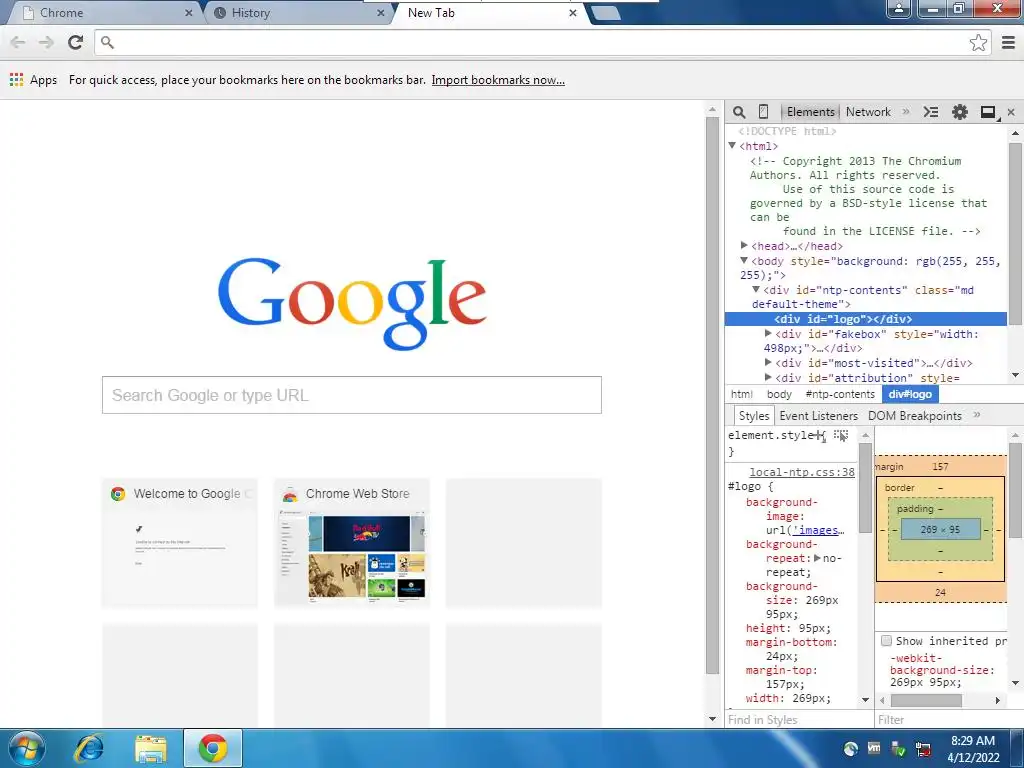Go back in browser history
Screen dimensions: 1024x768
pos(18,42)
